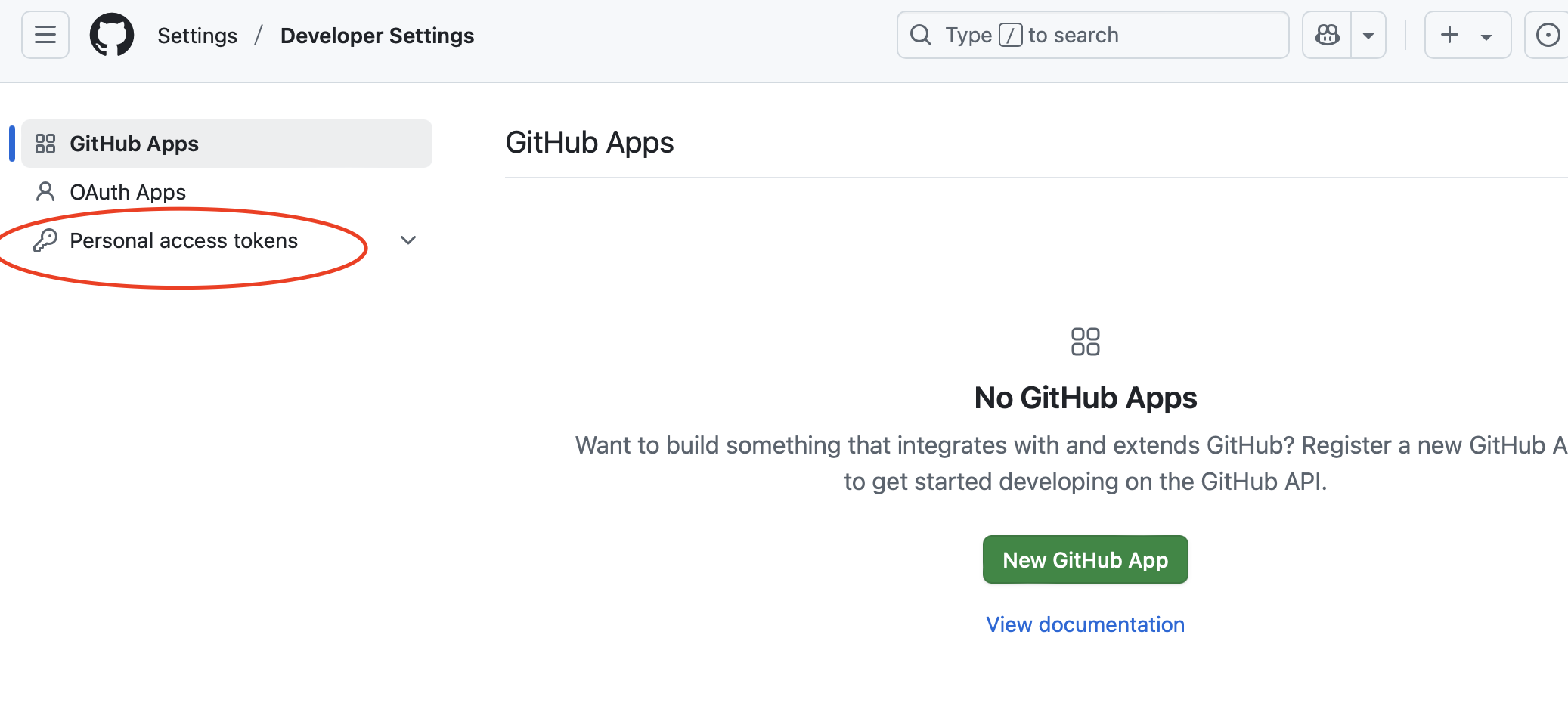Open the hamburger navigation menu
This screenshot has height=703, width=1568.
[x=45, y=35]
